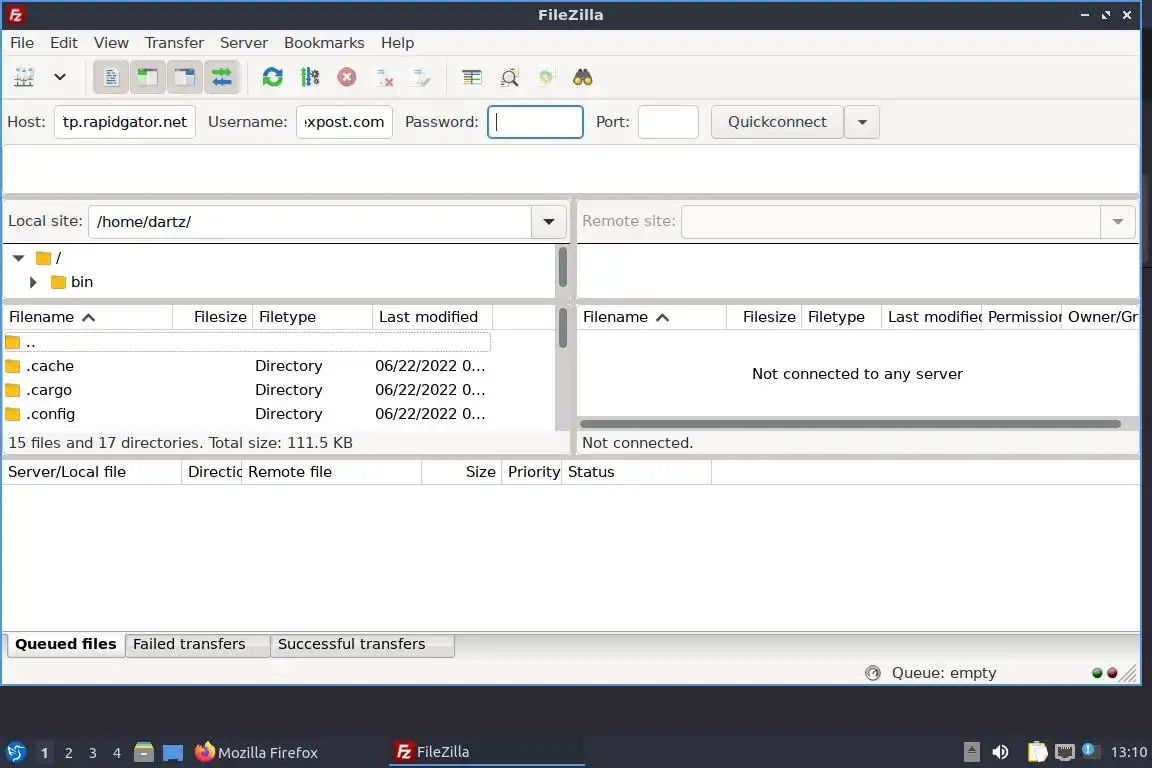
Task: Reconnect to last server icon
Action: click(422, 77)
